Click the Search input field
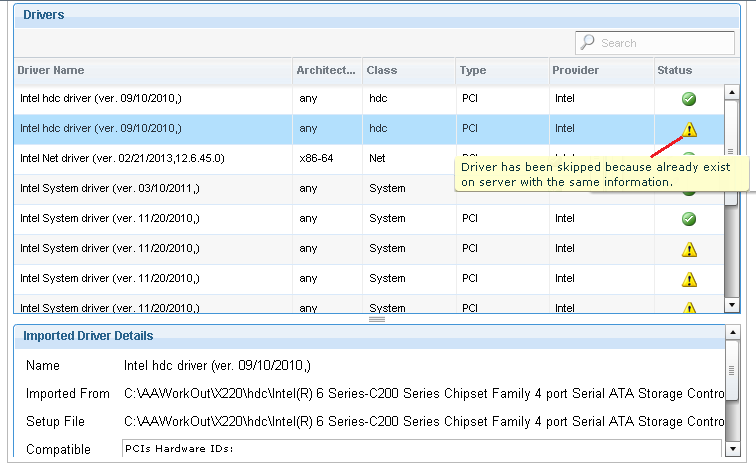The image size is (756, 470). tap(655, 43)
